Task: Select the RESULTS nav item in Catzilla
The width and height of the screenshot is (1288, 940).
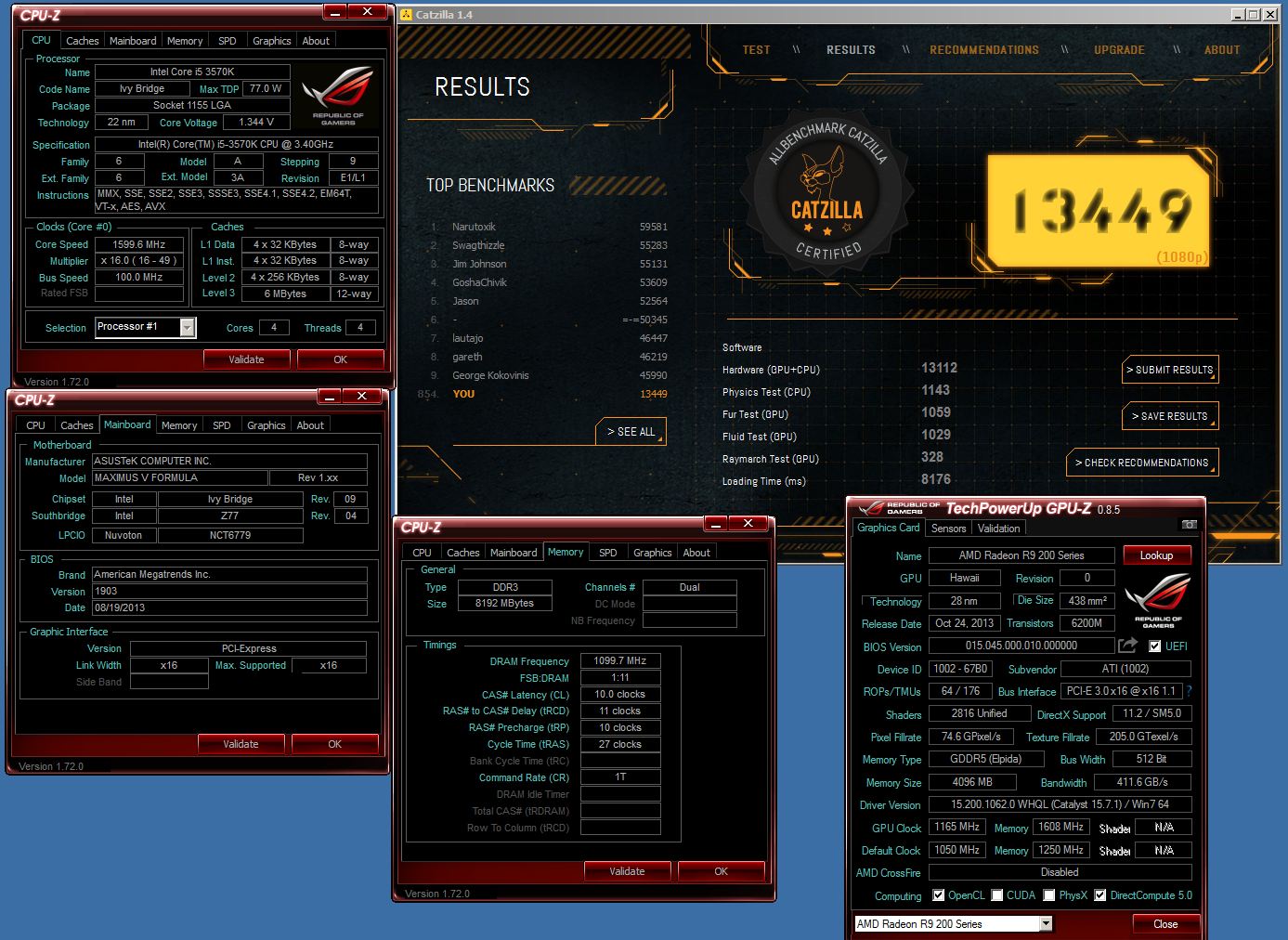Action: point(851,50)
